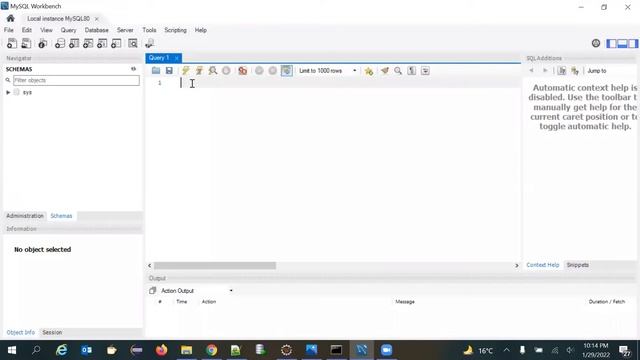Open SQL script file in new query tab

point(26,43)
